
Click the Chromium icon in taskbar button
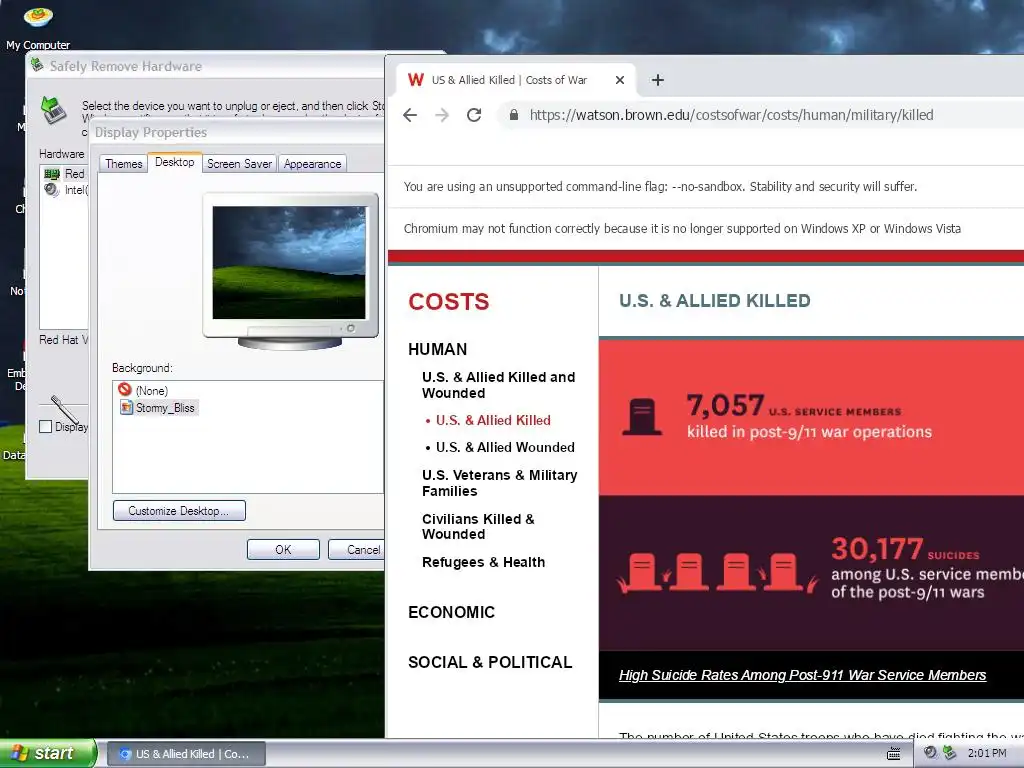[125, 754]
